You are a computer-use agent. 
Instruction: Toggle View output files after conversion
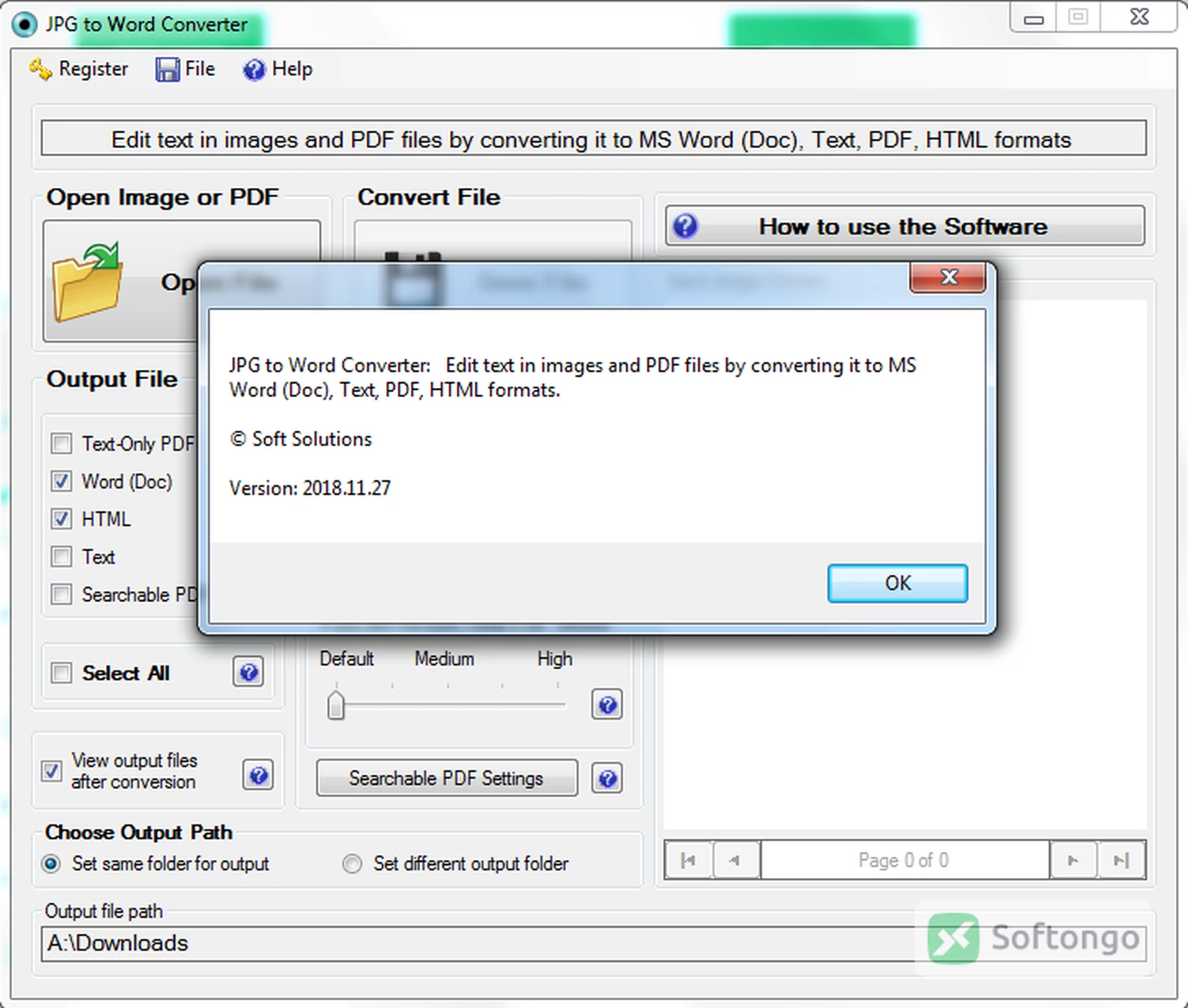click(51, 771)
